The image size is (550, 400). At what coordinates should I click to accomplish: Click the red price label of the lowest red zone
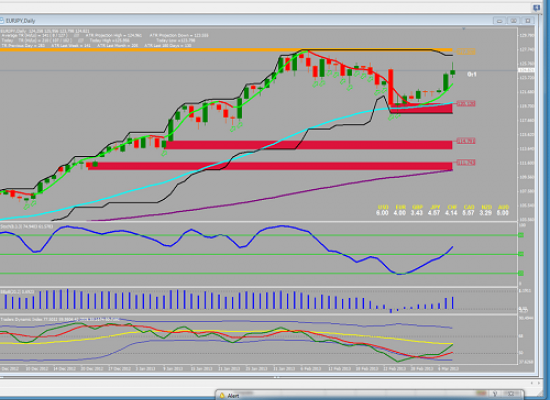pyautogui.click(x=466, y=162)
